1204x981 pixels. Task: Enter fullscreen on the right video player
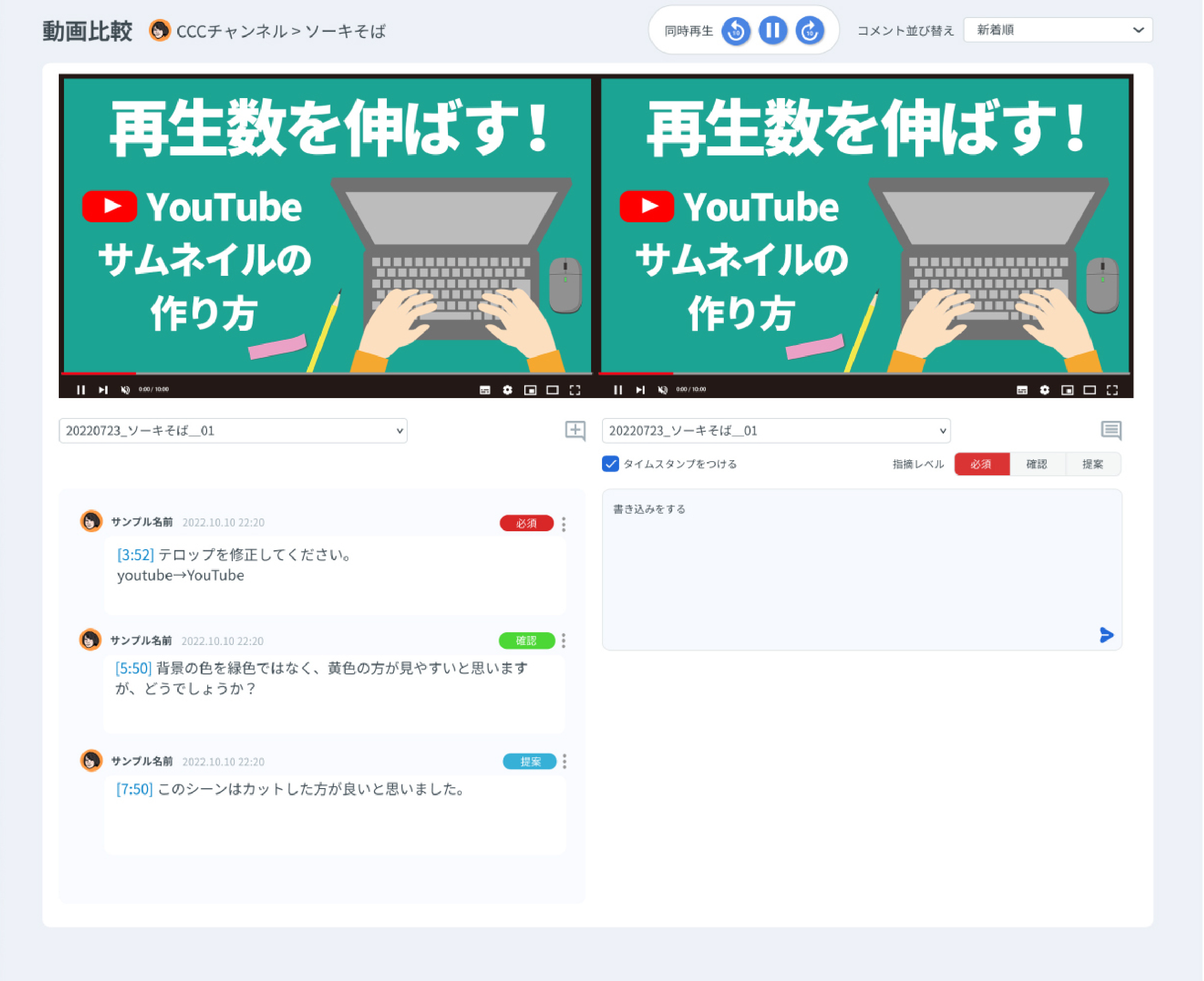point(1113,390)
